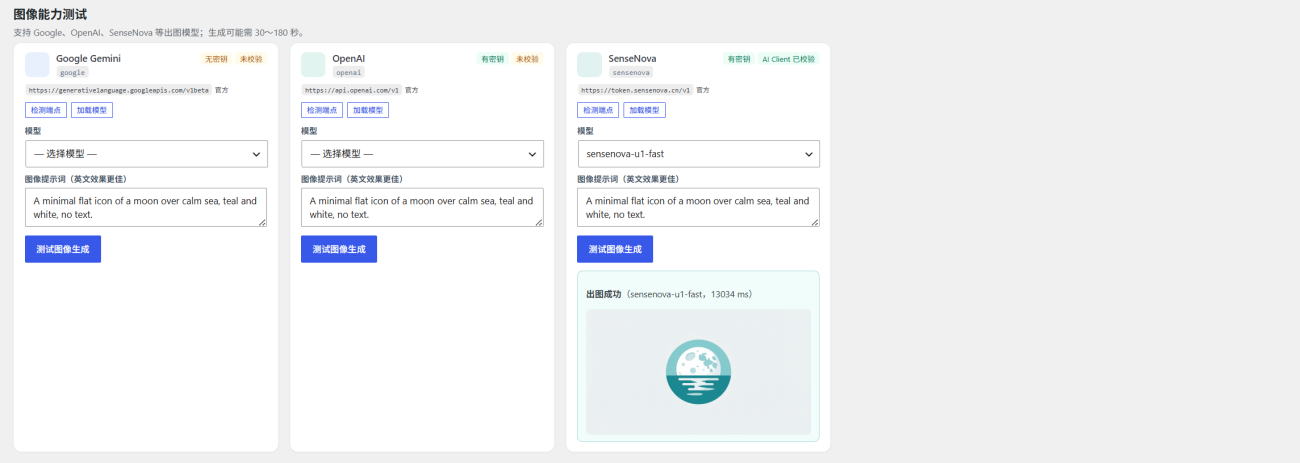Click the 图像能力测试 page heading

(50, 14)
